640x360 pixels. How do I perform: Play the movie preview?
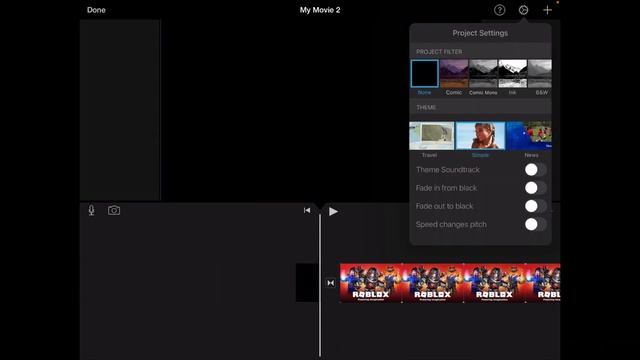click(333, 211)
